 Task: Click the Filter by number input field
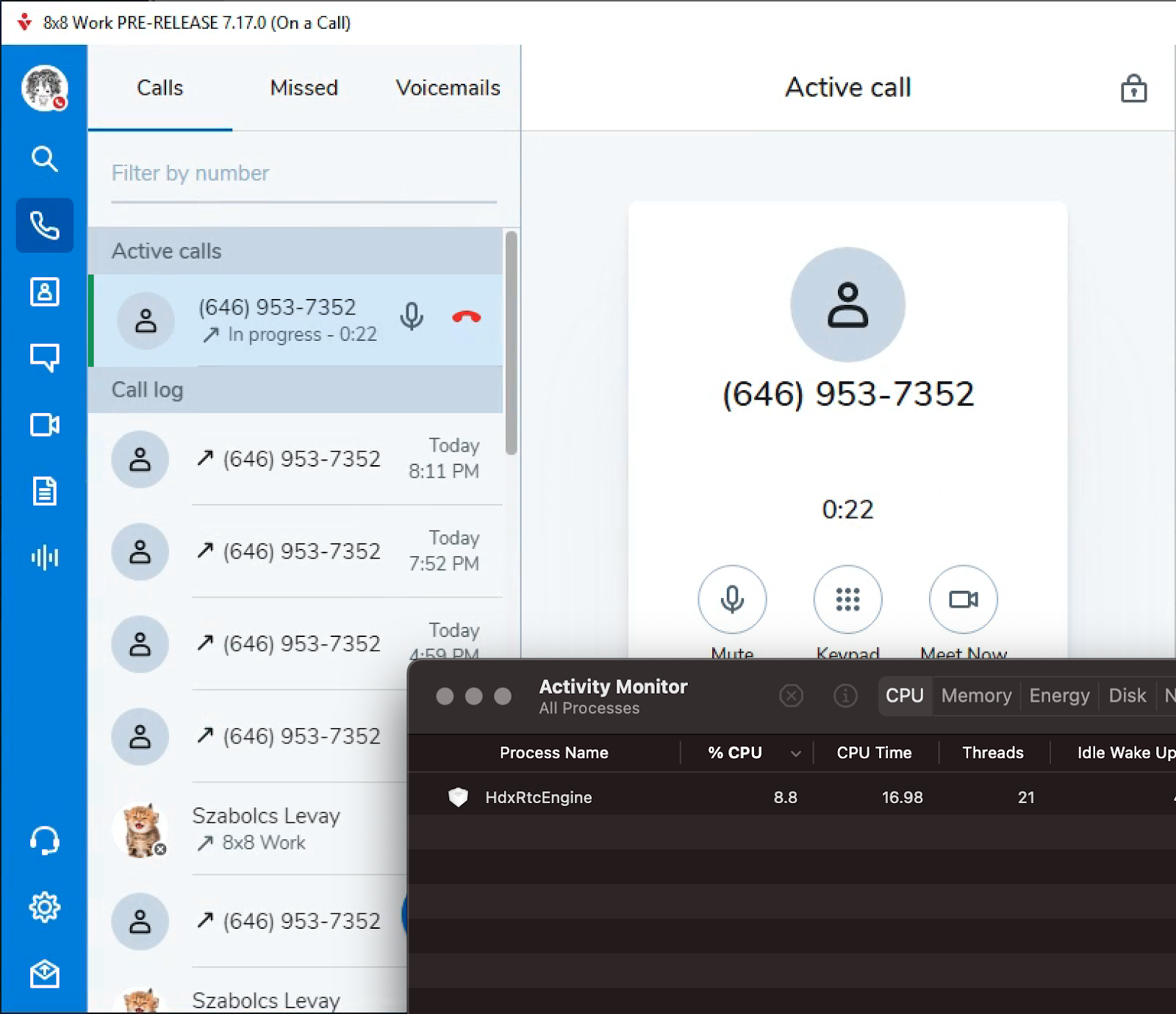[304, 173]
